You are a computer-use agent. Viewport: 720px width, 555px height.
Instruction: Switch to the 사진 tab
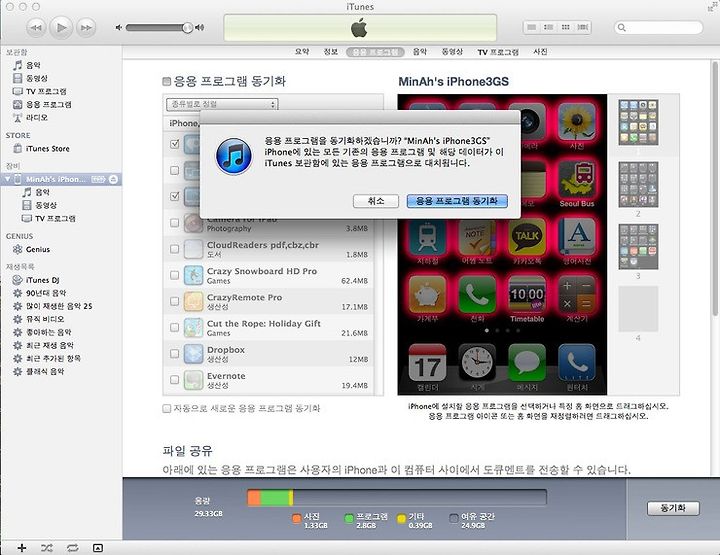point(540,52)
